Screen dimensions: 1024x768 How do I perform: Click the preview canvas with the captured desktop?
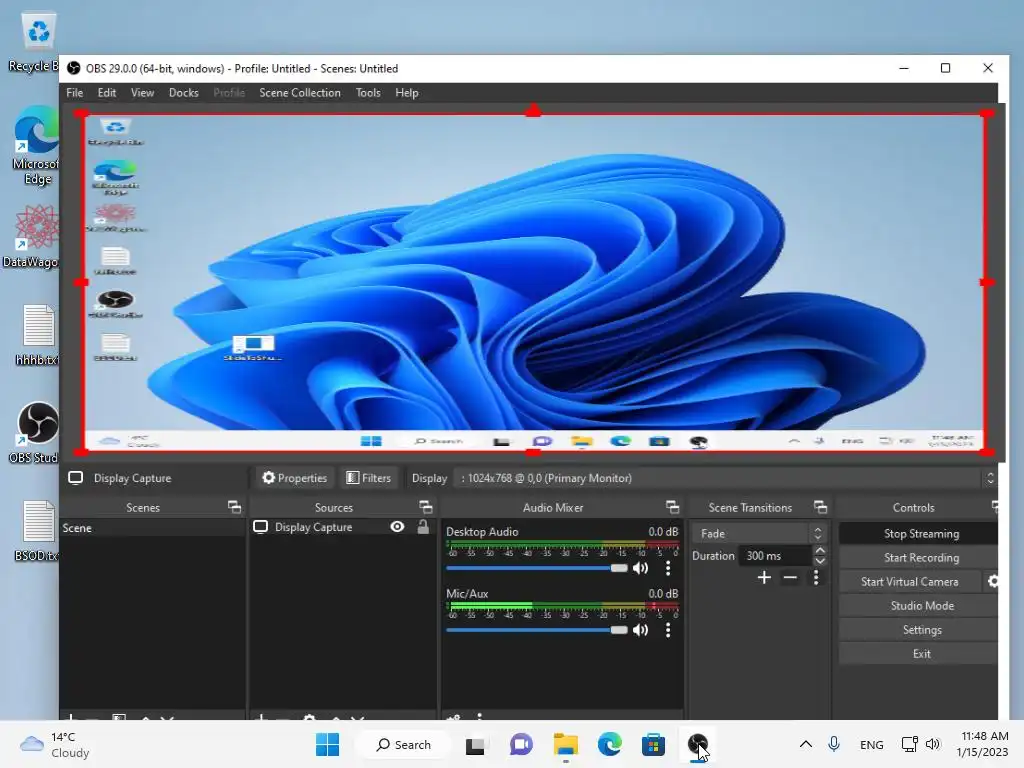pos(534,282)
